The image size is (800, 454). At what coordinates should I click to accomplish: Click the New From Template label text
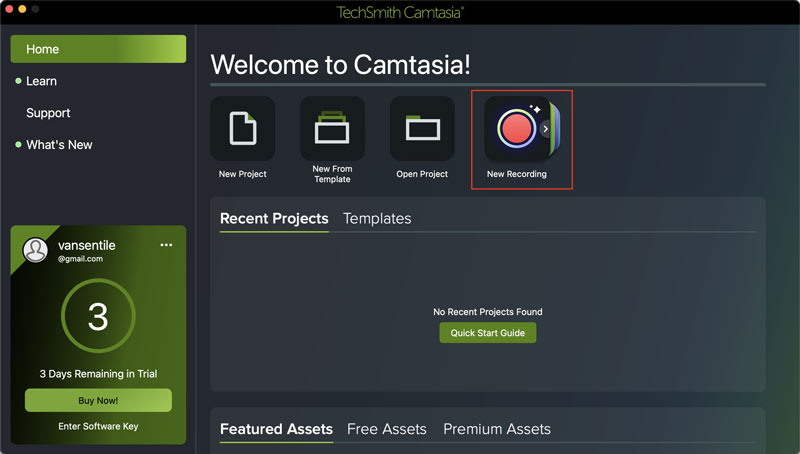[332, 174]
